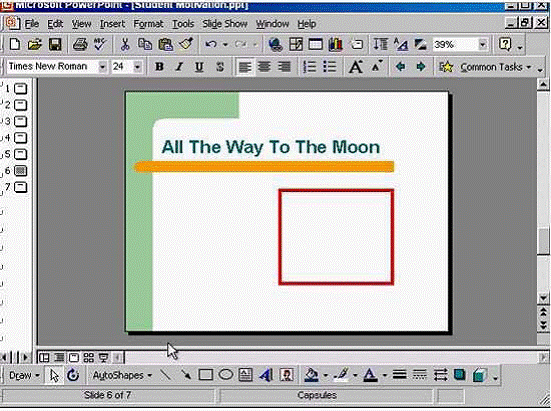This screenshot has width=551, height=411.
Task: Click the Draw menu button
Action: [24, 376]
